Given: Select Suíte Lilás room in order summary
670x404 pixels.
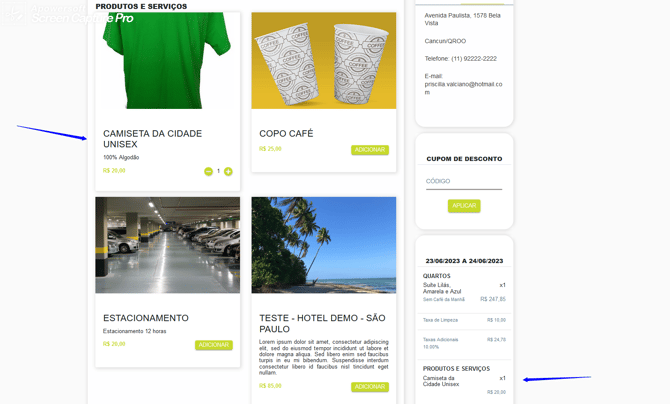Looking at the screenshot, I should (x=442, y=288).
